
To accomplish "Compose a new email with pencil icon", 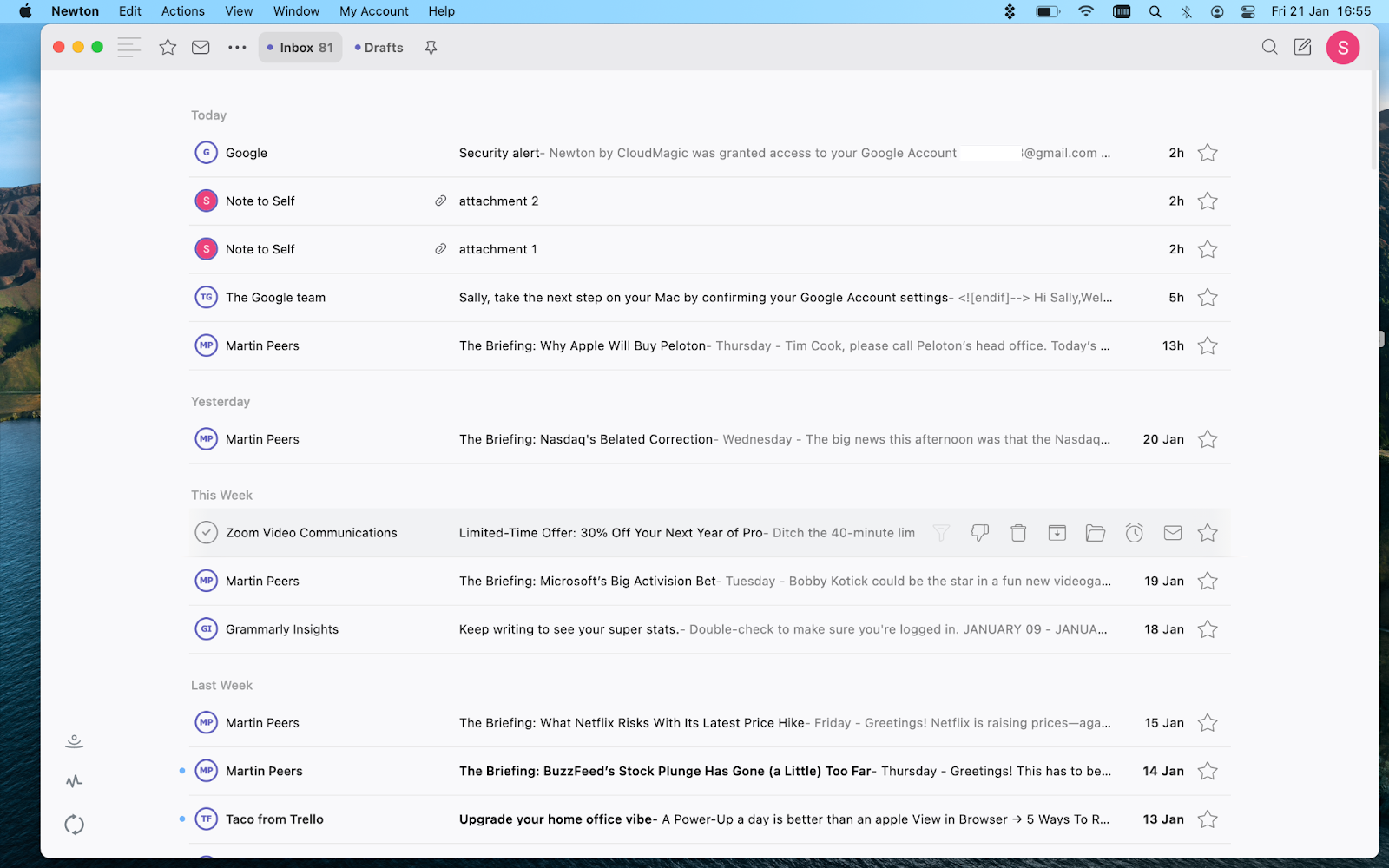I will [1303, 47].
